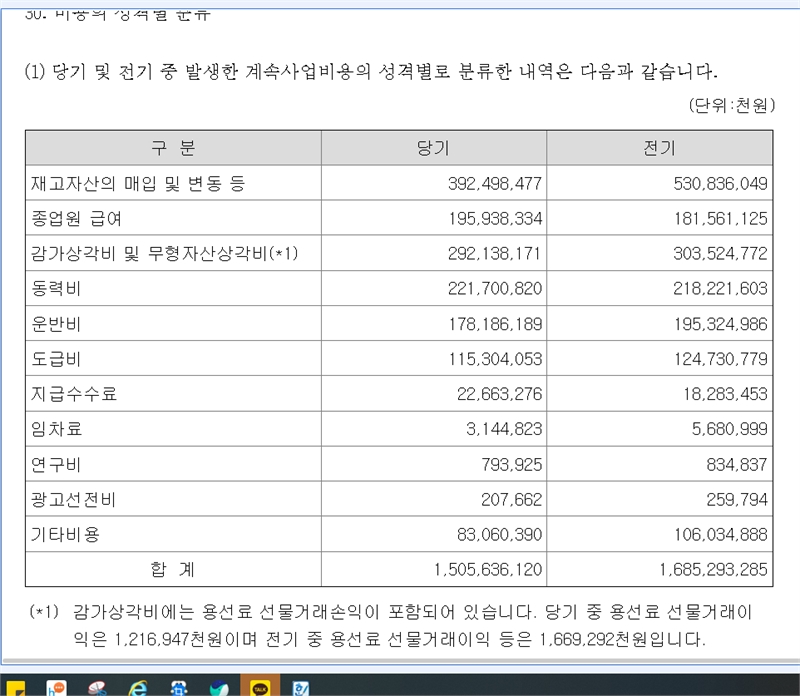This screenshot has width=800, height=696.
Task: Launch Internet Explorer from the taskbar
Action: point(138,688)
